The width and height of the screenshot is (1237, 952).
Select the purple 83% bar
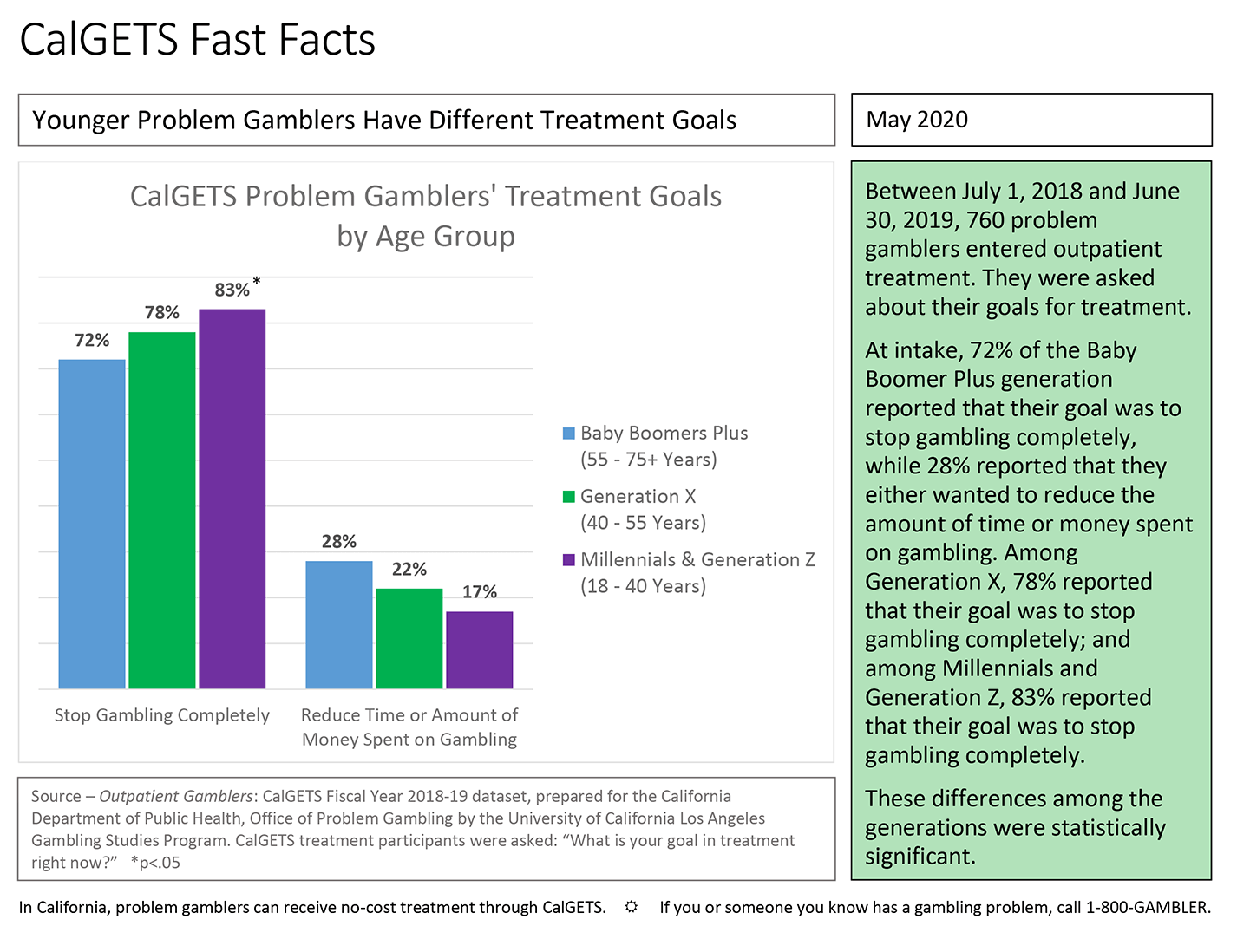(x=232, y=499)
